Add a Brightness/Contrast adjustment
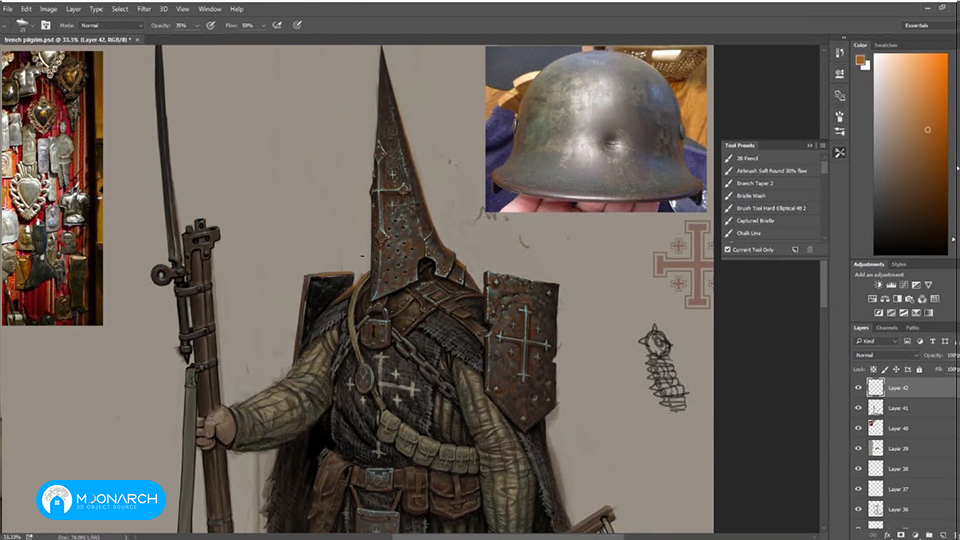Screen dimensions: 960x540 [879, 285]
